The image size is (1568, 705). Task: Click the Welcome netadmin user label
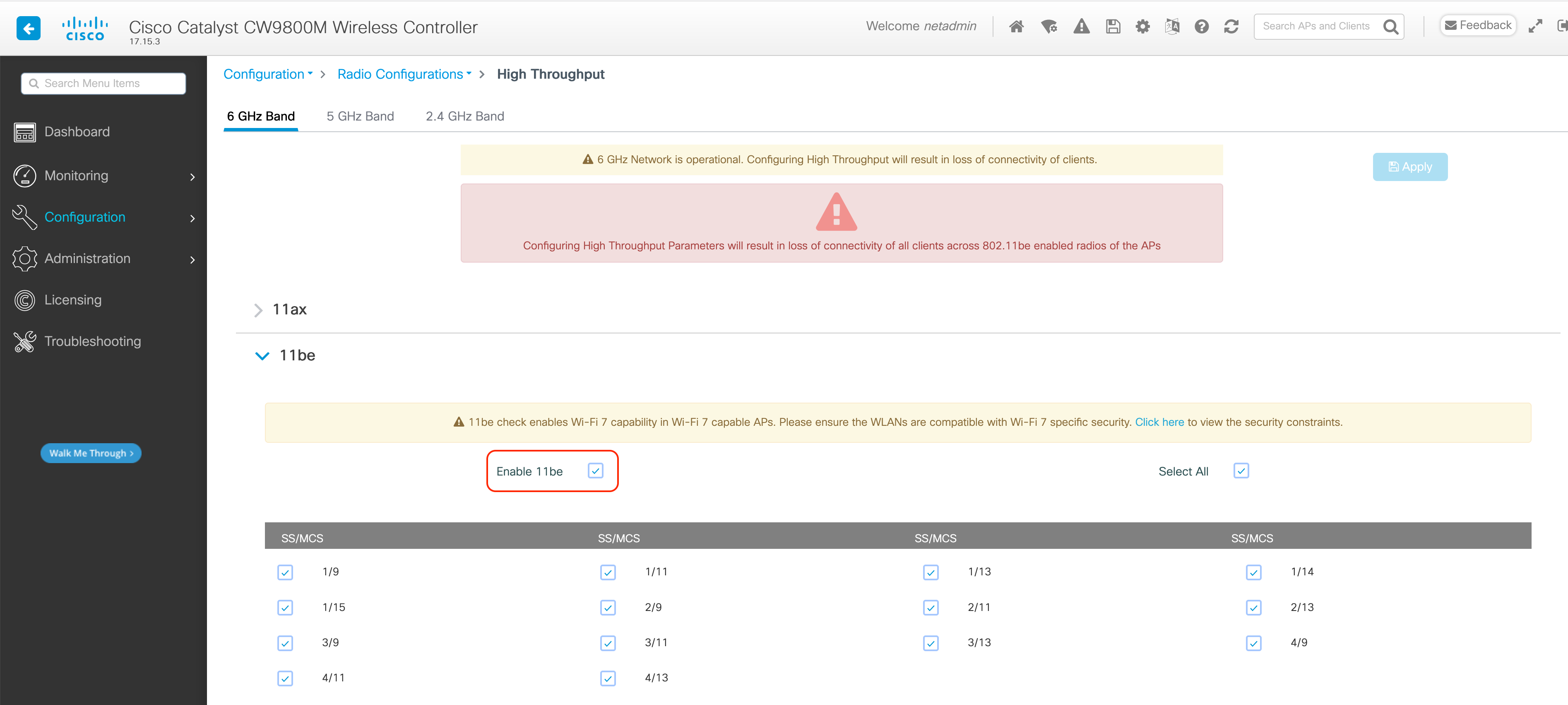pos(921,26)
